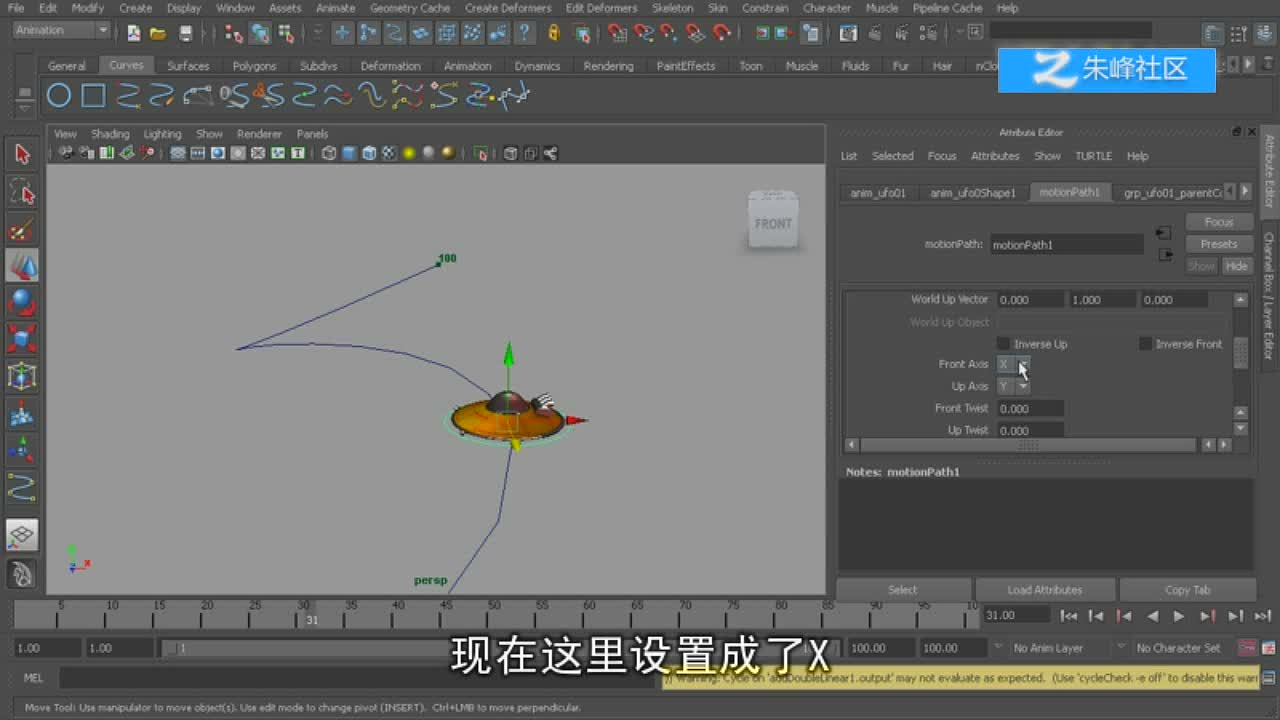Choose the Select tool arrow in toolbox
The image size is (1280, 720).
pos(22,154)
